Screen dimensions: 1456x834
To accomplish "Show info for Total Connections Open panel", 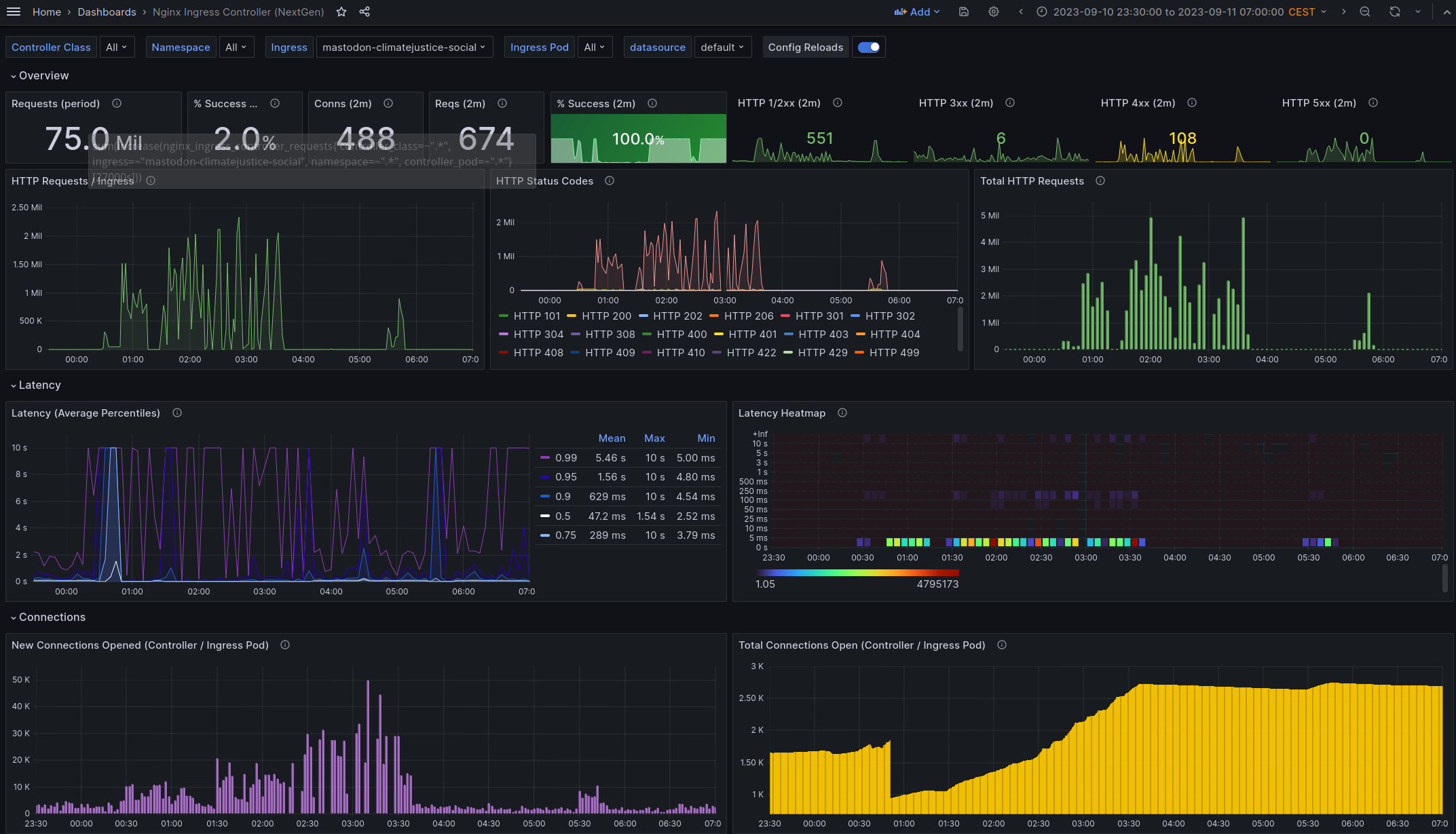I will 1002,645.
